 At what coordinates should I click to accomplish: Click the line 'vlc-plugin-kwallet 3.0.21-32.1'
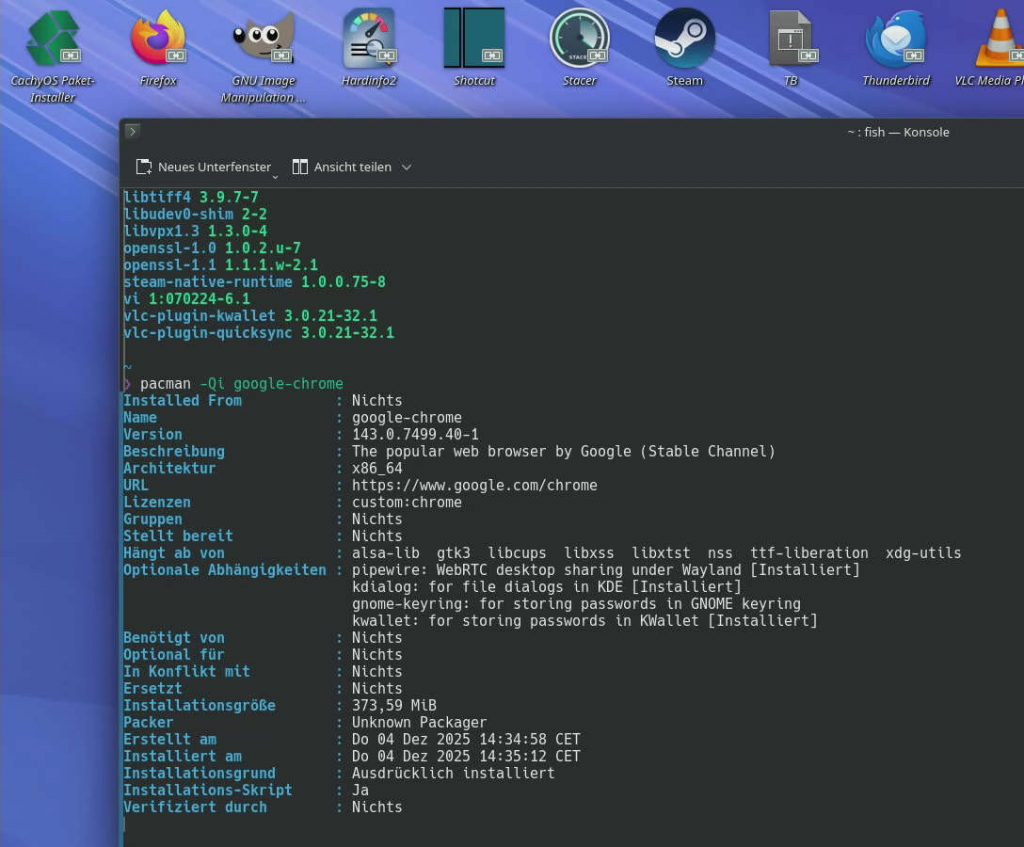[250, 316]
